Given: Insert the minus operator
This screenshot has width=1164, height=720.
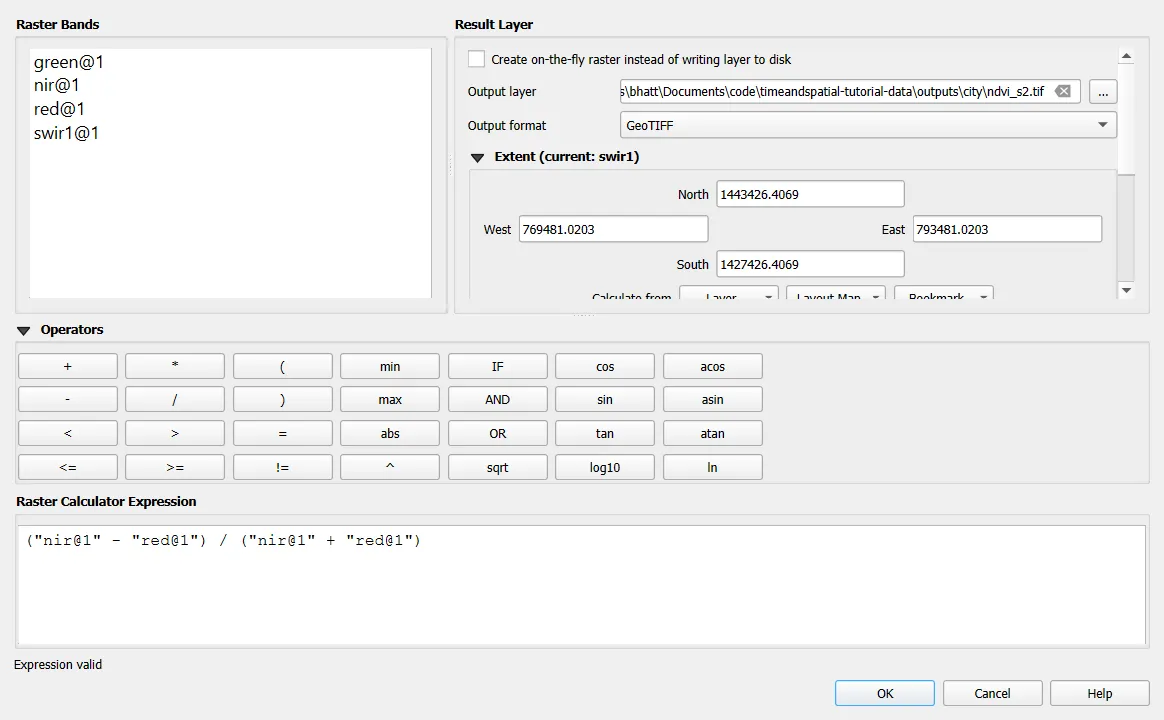Looking at the screenshot, I should [68, 399].
